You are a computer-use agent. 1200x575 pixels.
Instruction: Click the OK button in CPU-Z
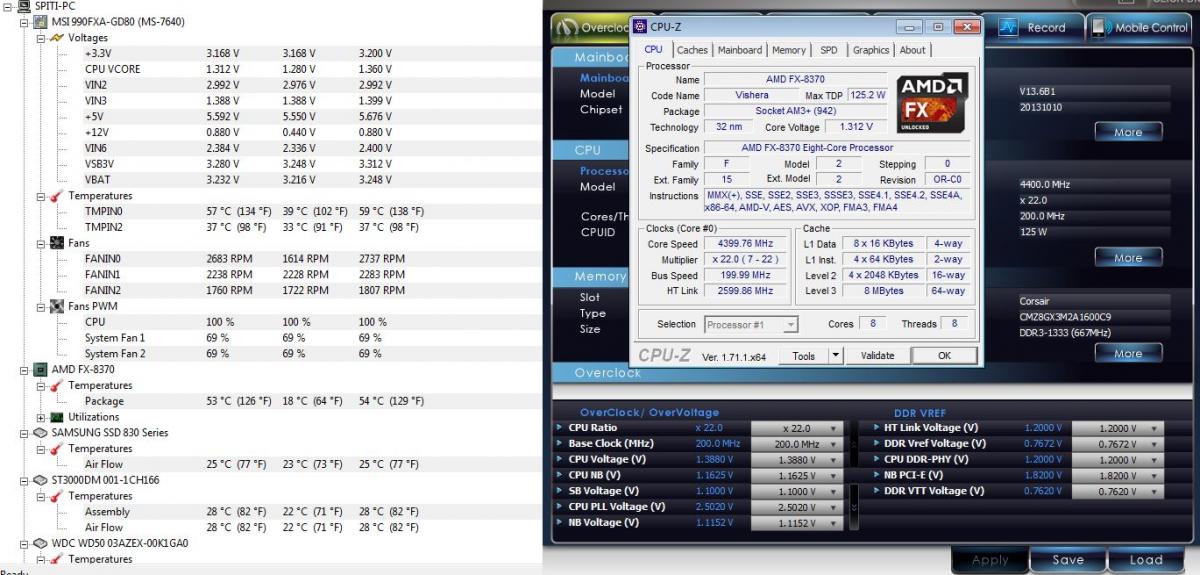click(x=943, y=356)
